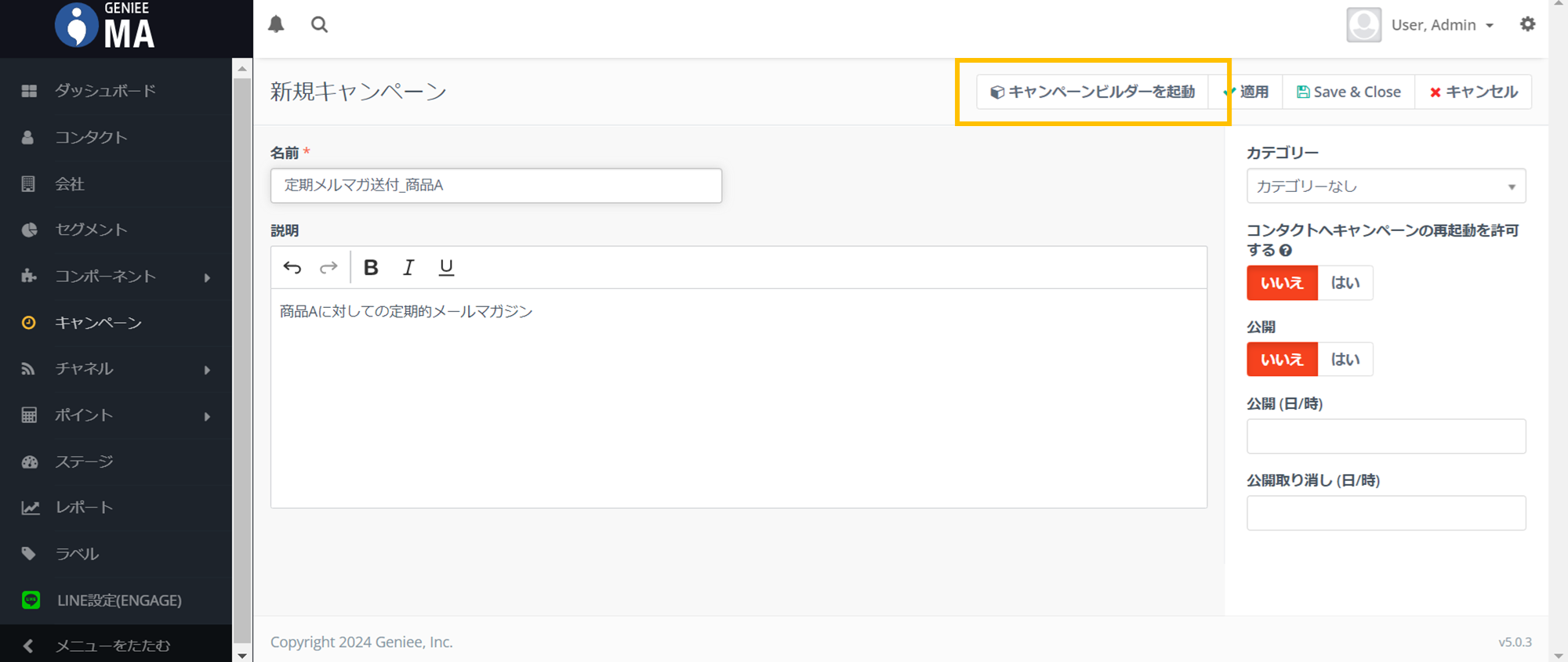The height and width of the screenshot is (662, 1568).
Task: Open the settings gear icon
Action: [1527, 24]
